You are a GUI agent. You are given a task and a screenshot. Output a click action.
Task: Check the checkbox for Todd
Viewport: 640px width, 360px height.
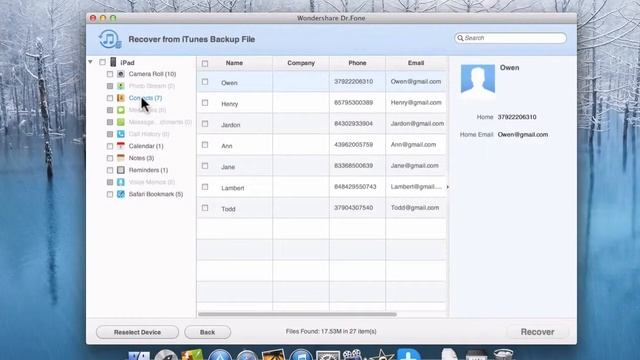click(205, 208)
